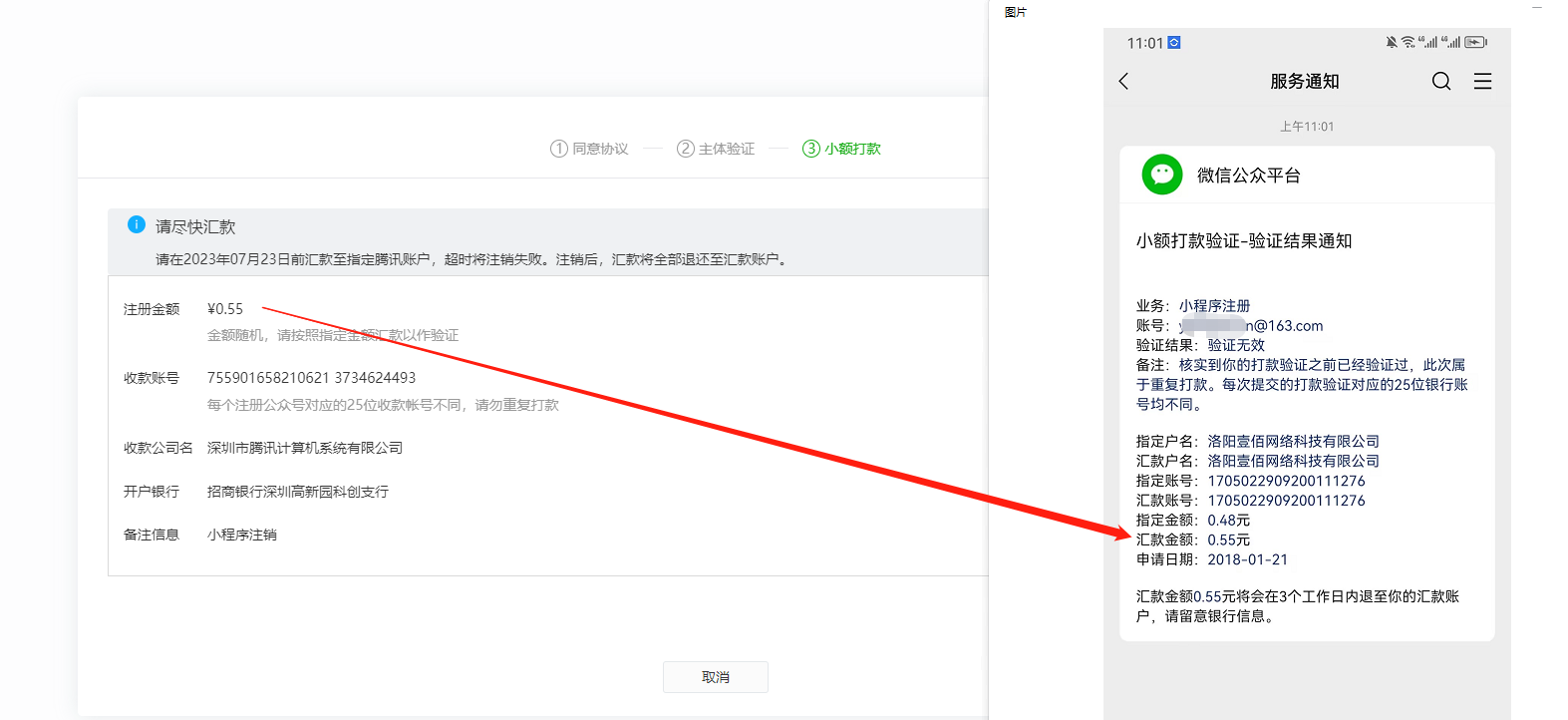Screen dimensions: 1568x720
Task: Tap 指定金额 0.48元 line
Action: click(1193, 521)
